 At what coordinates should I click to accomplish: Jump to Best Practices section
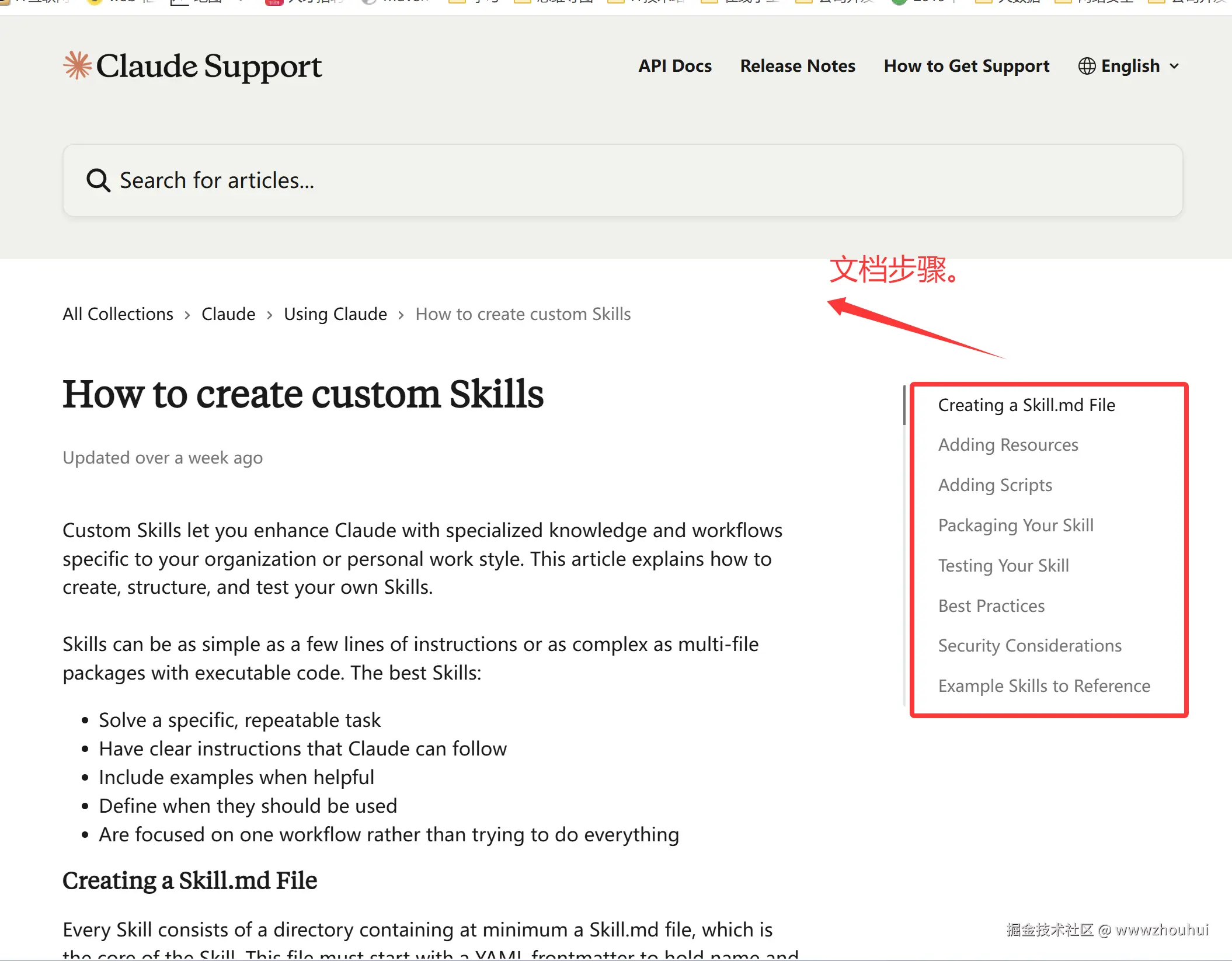pos(991,606)
